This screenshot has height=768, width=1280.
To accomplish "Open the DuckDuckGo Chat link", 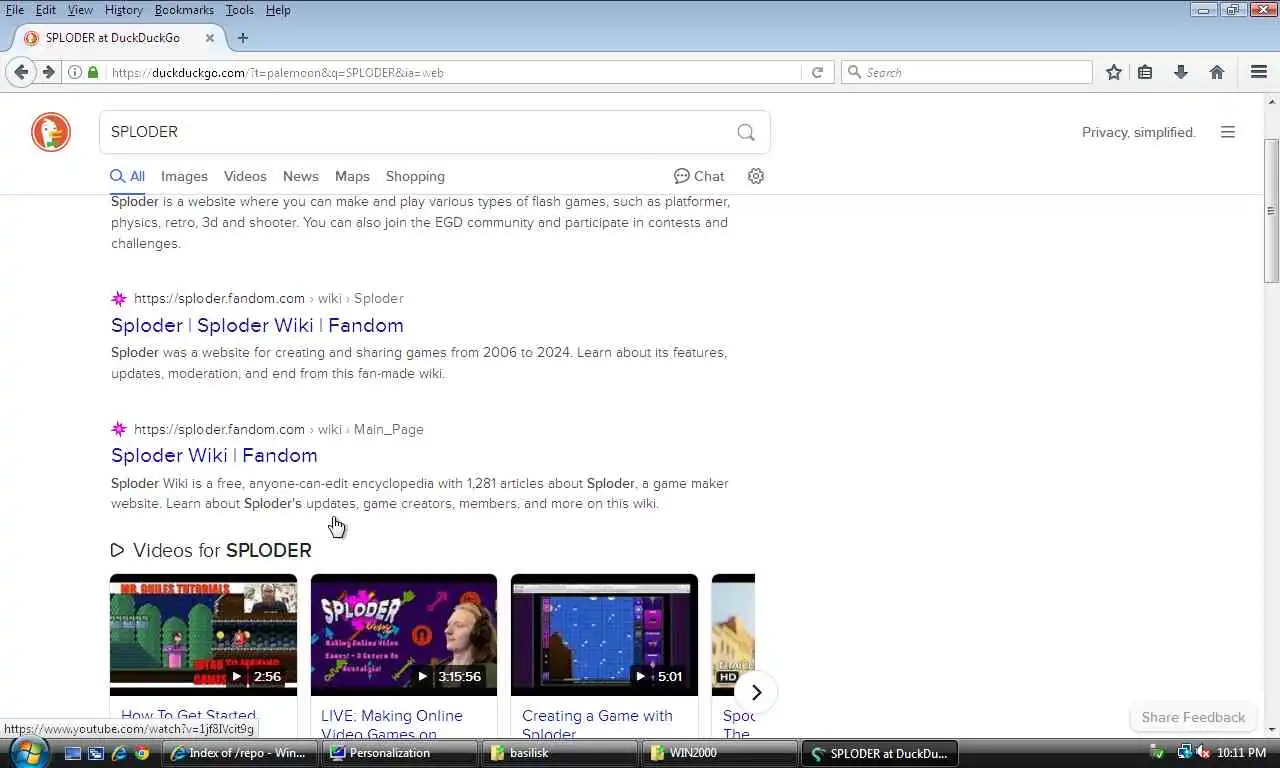I will point(699,176).
